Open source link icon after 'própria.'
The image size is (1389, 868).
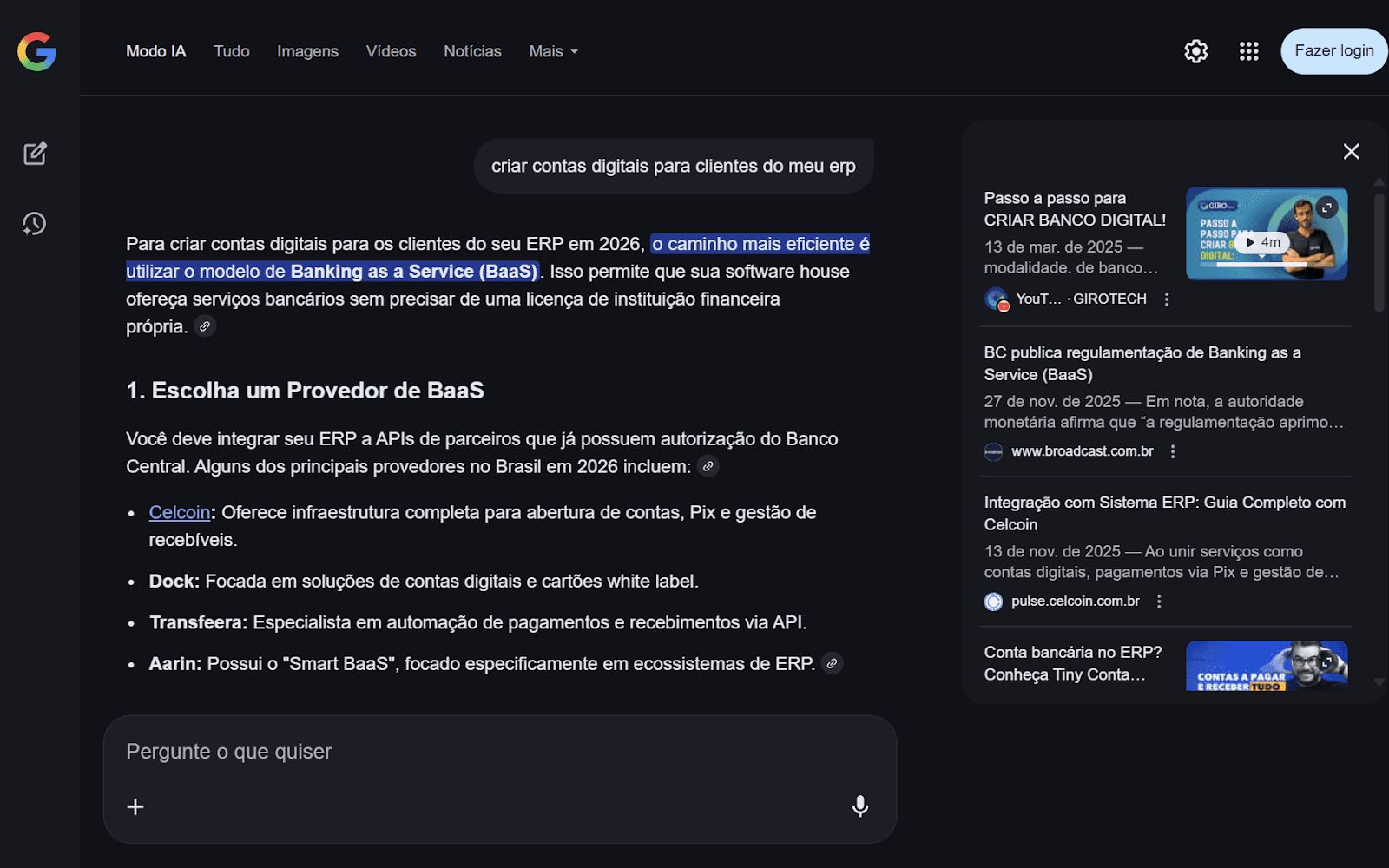click(205, 326)
